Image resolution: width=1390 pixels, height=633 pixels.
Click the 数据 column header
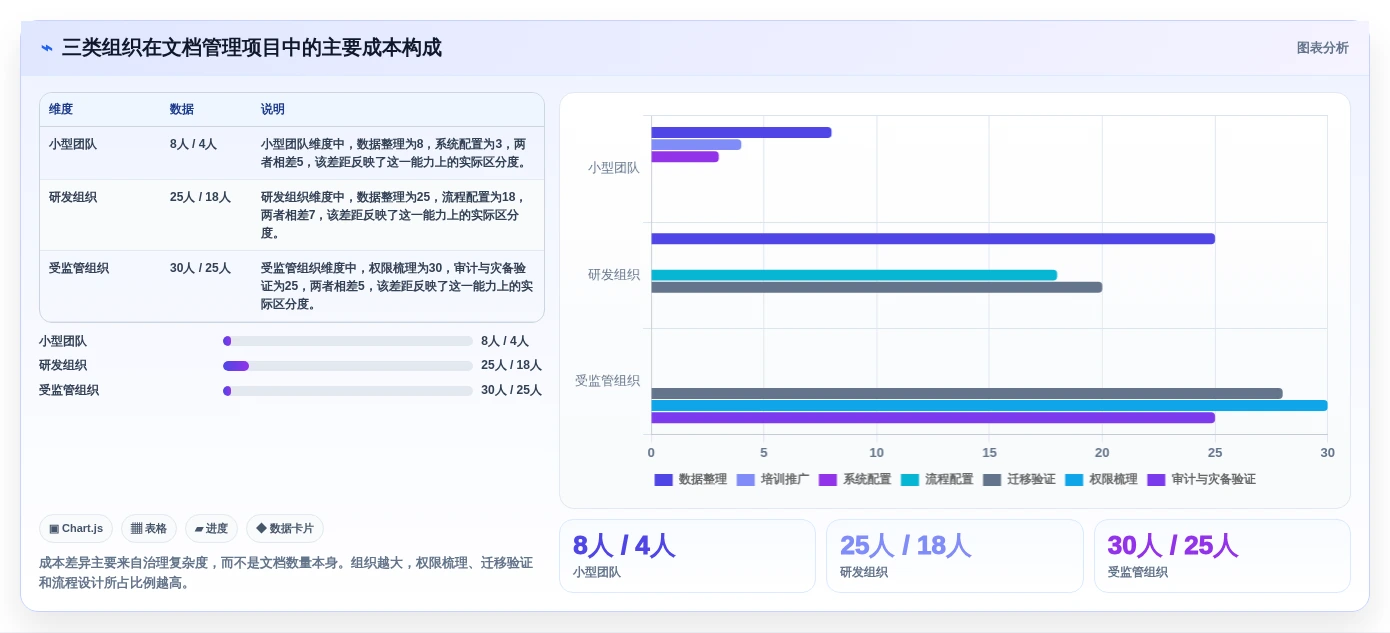coord(182,109)
